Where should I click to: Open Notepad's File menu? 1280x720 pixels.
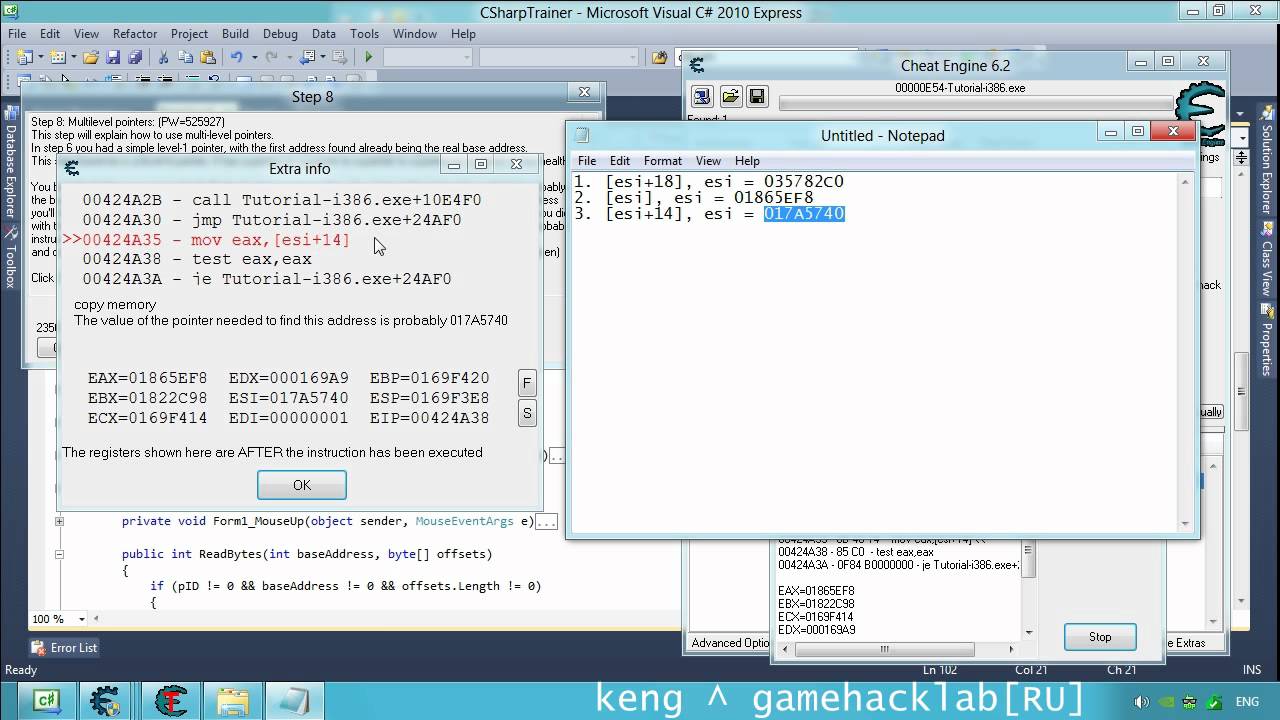tap(587, 161)
